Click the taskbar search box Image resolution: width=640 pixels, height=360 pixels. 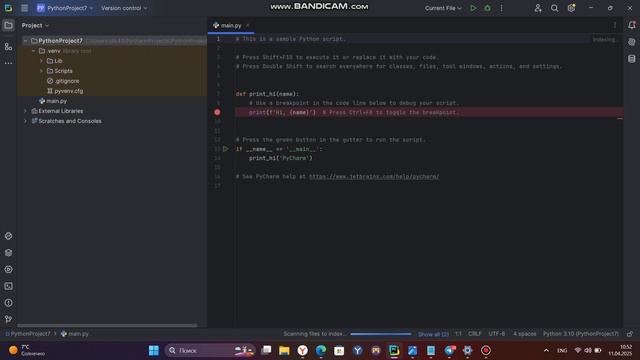tap(210, 351)
